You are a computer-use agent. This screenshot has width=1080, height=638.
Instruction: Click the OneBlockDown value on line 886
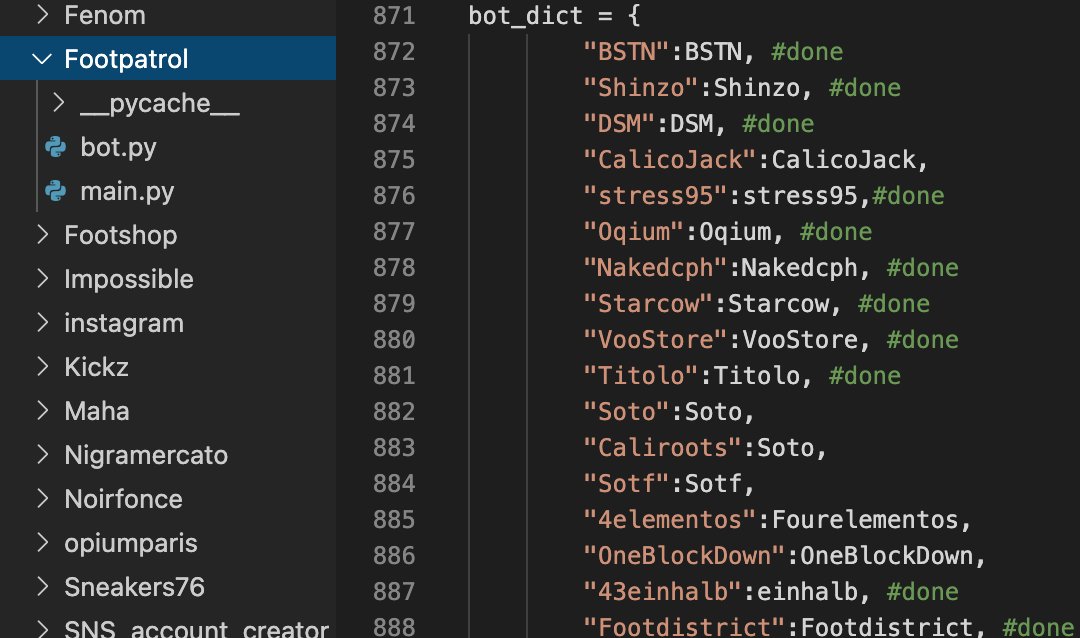(x=886, y=555)
